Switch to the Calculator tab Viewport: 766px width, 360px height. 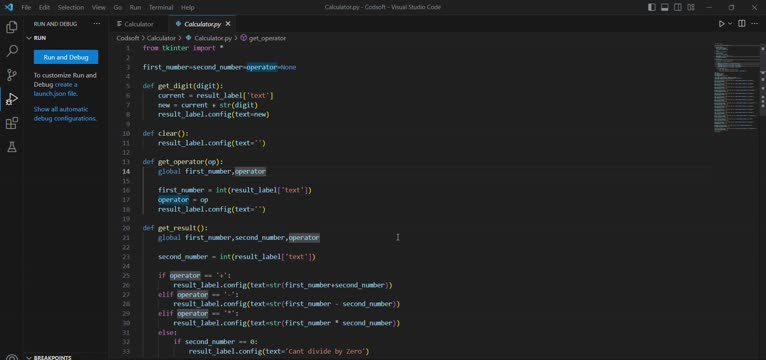pyautogui.click(x=135, y=24)
